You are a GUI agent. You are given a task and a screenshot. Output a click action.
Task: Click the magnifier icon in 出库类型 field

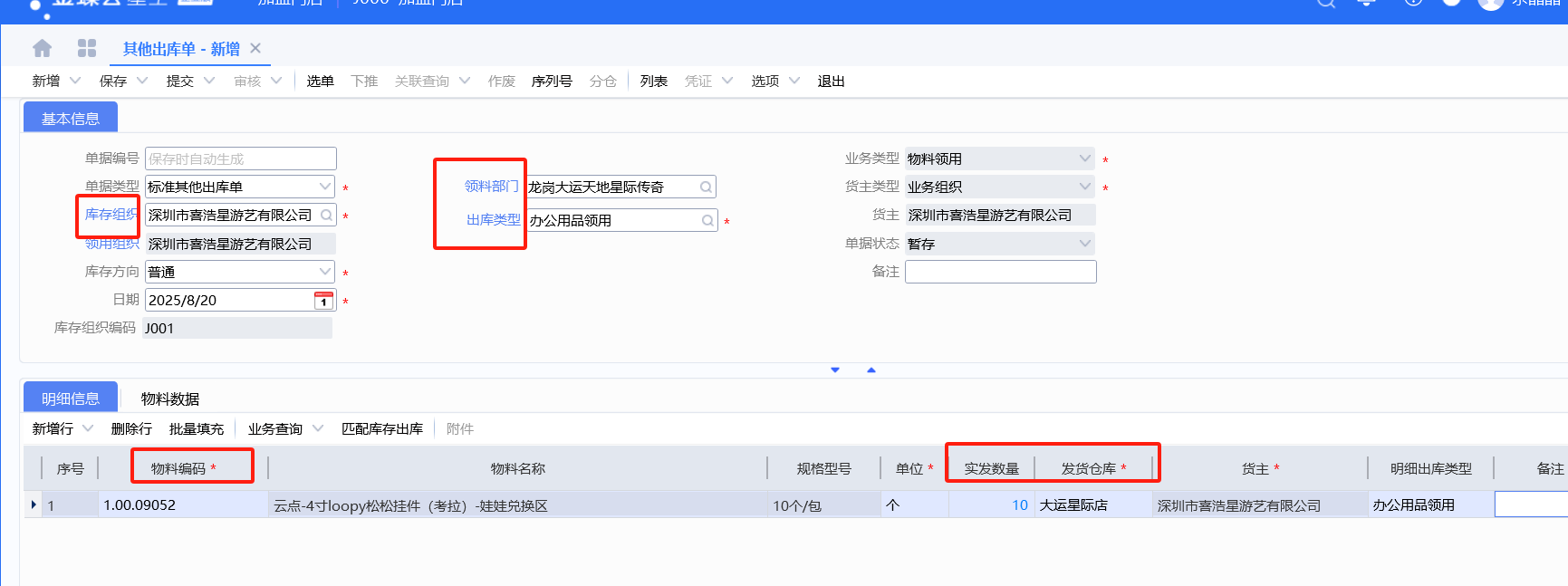coord(707,220)
